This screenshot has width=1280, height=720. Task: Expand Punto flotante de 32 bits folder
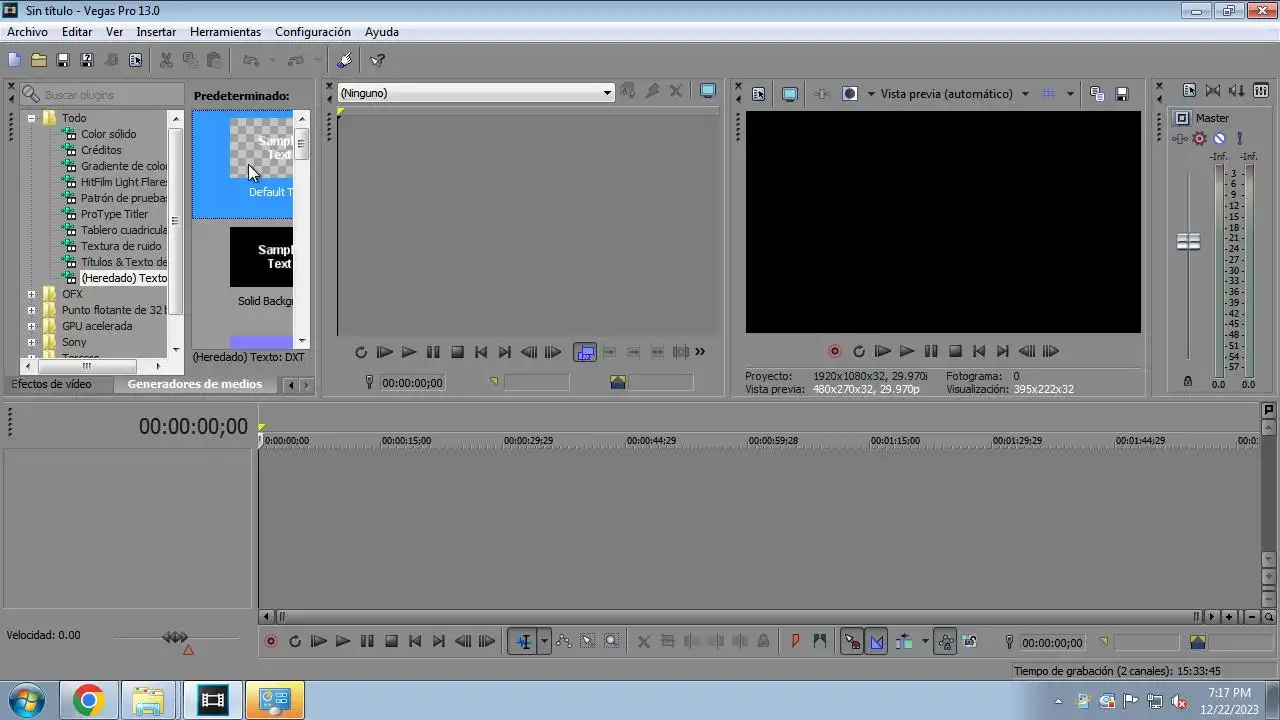click(31, 310)
